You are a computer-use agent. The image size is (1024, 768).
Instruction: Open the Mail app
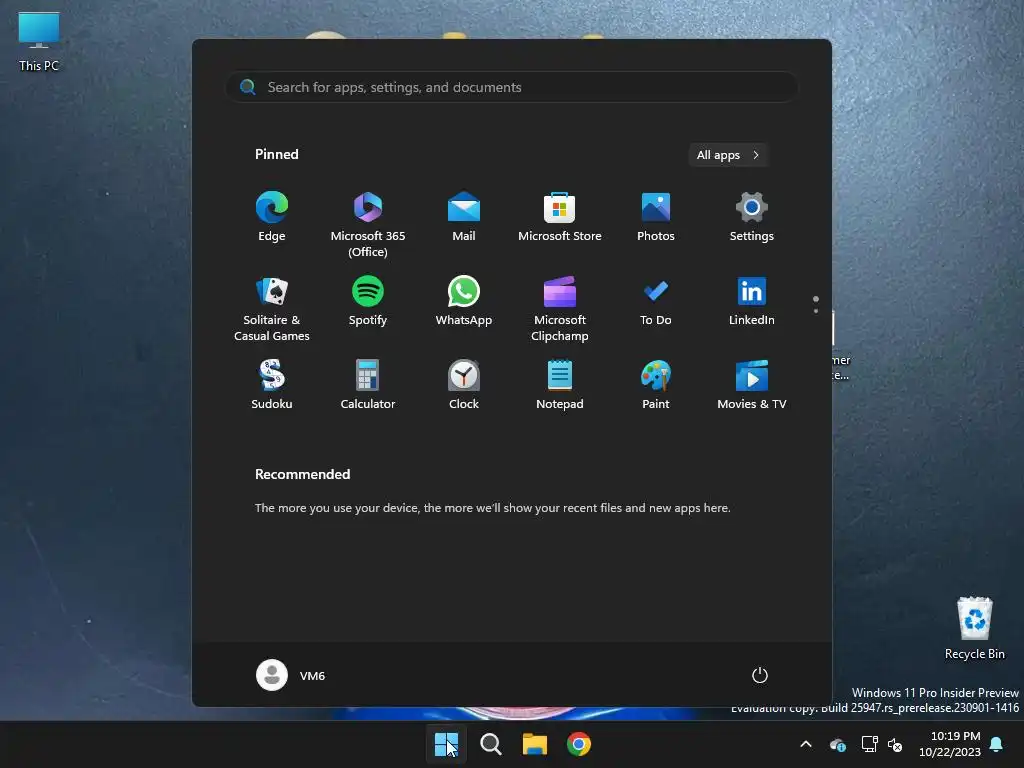point(464,217)
